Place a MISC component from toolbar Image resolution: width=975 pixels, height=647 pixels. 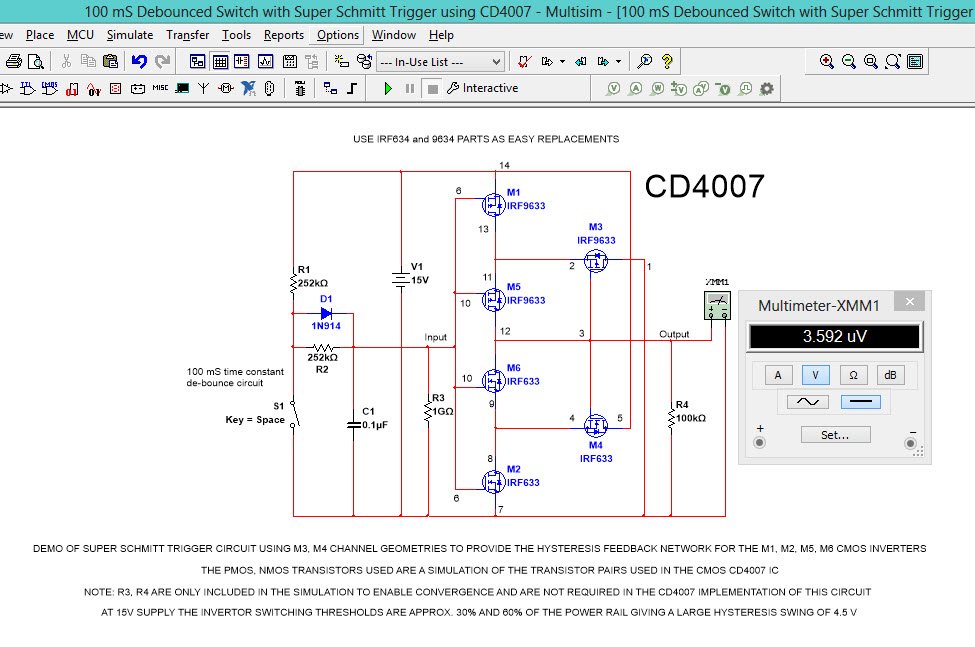[x=160, y=88]
